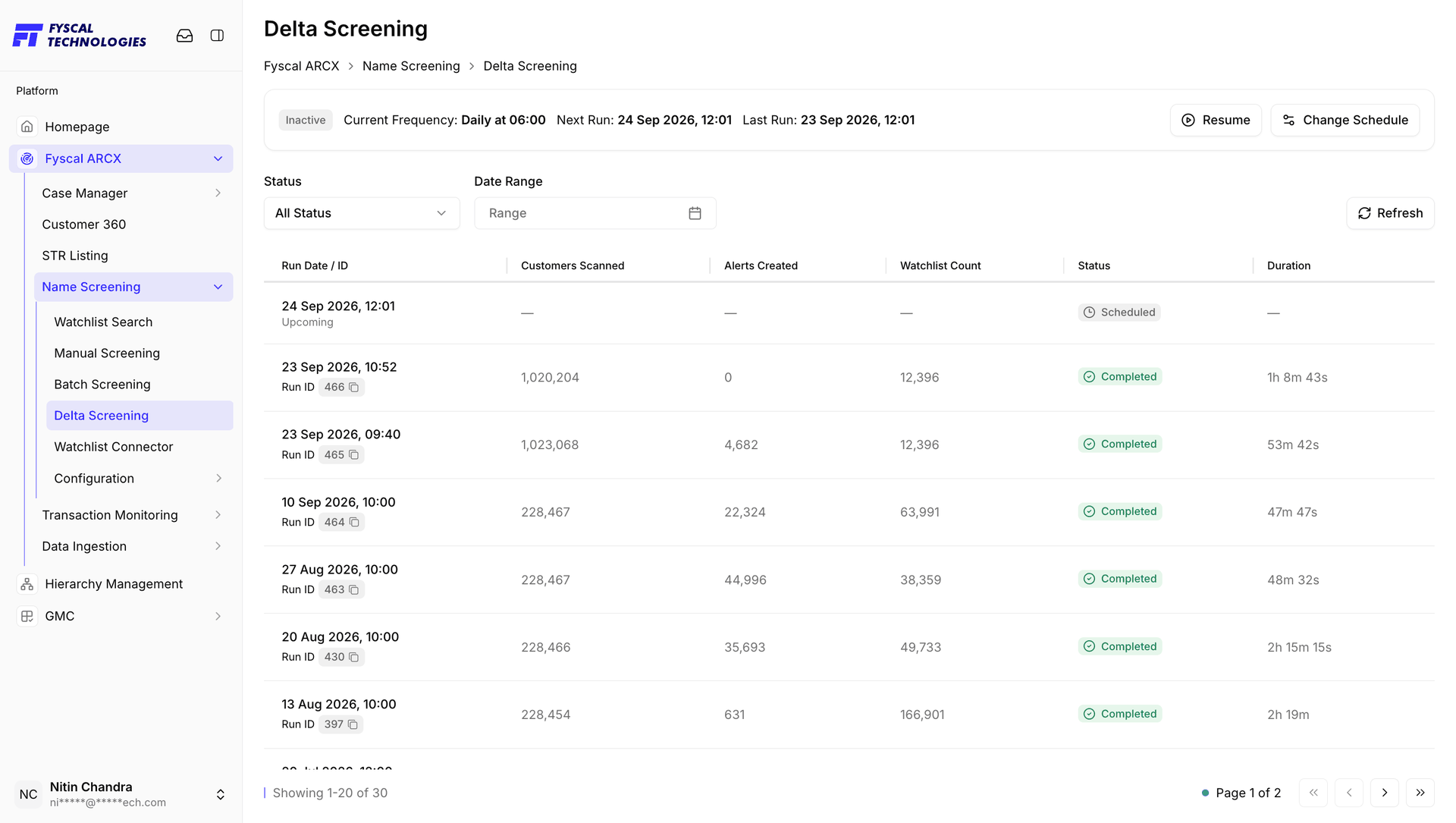Open the calendar icon in Date Range

pyautogui.click(x=695, y=213)
